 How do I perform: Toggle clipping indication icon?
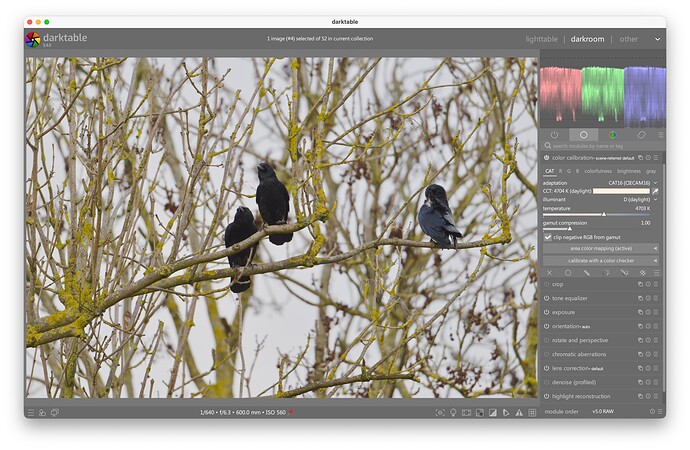[493, 413]
